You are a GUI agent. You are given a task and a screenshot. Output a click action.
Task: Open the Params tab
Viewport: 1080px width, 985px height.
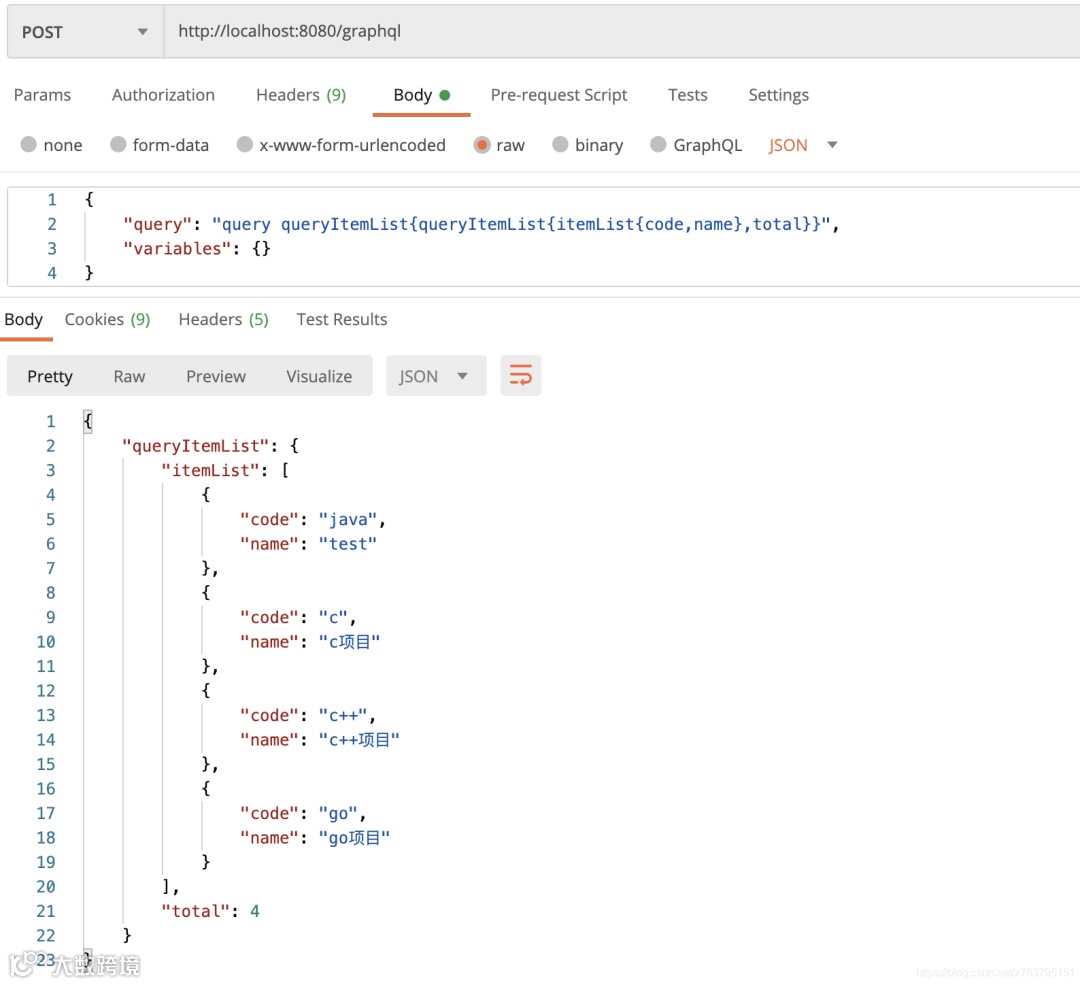42,95
